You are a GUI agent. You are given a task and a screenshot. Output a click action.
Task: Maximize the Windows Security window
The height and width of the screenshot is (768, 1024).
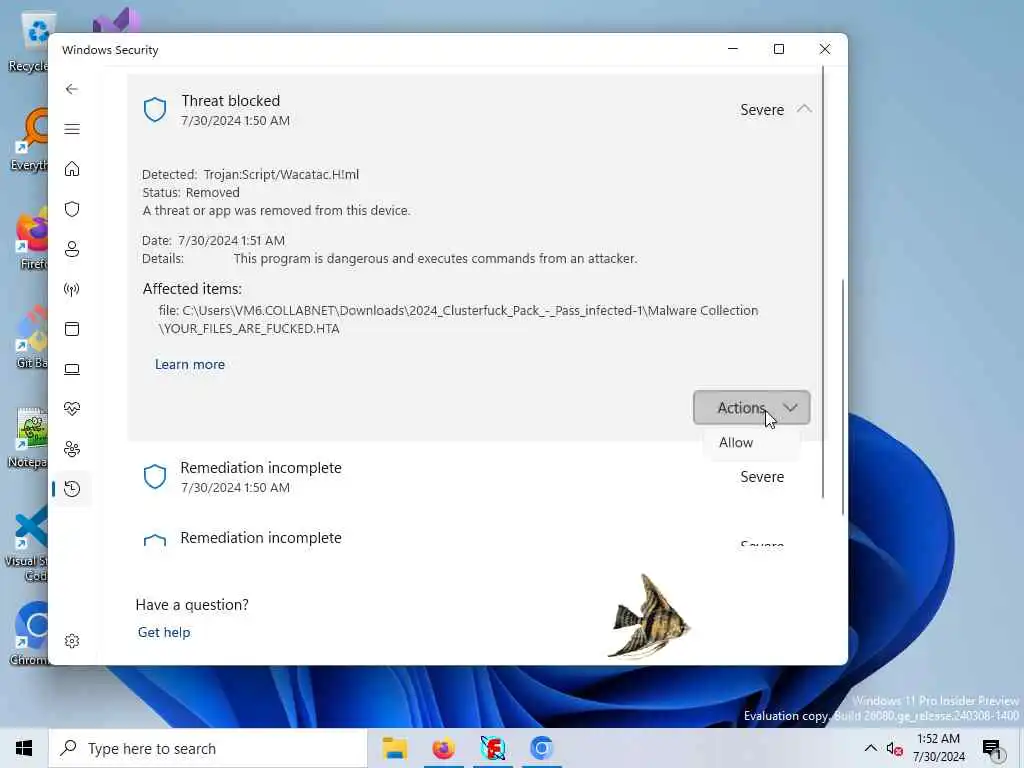click(778, 49)
